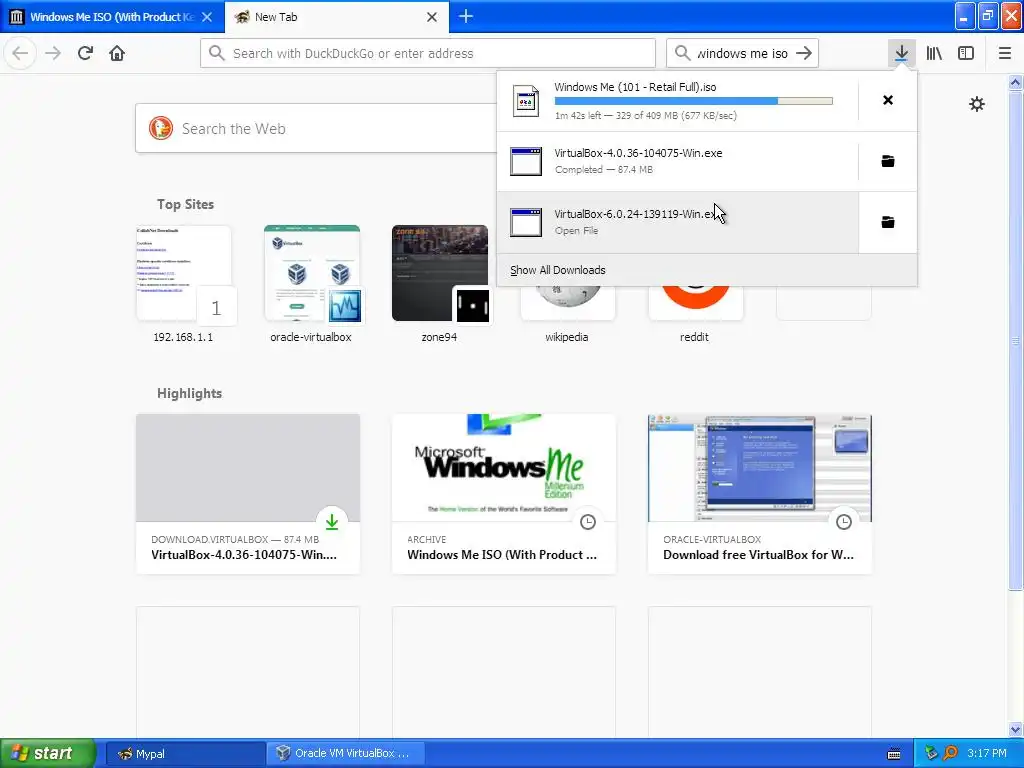The height and width of the screenshot is (768, 1024).
Task: Click the ISO download progress bar
Action: pyautogui.click(x=694, y=101)
